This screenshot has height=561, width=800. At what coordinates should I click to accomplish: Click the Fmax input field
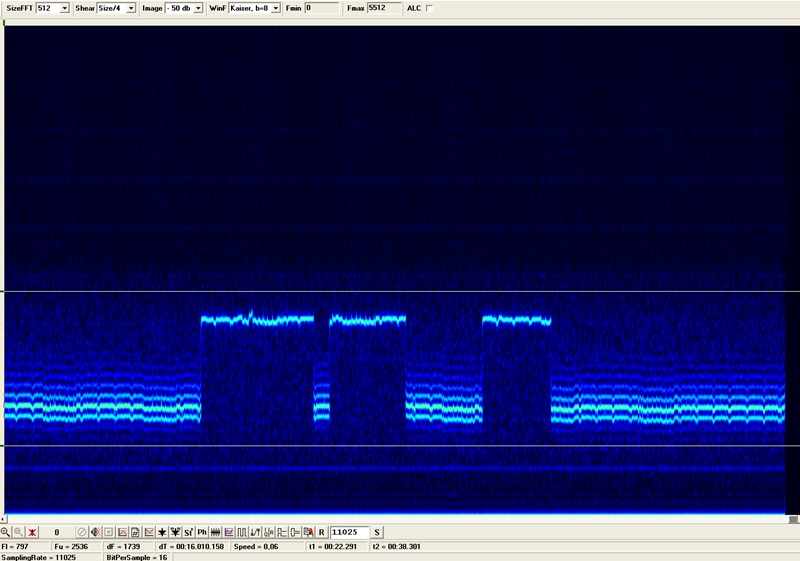(x=383, y=8)
